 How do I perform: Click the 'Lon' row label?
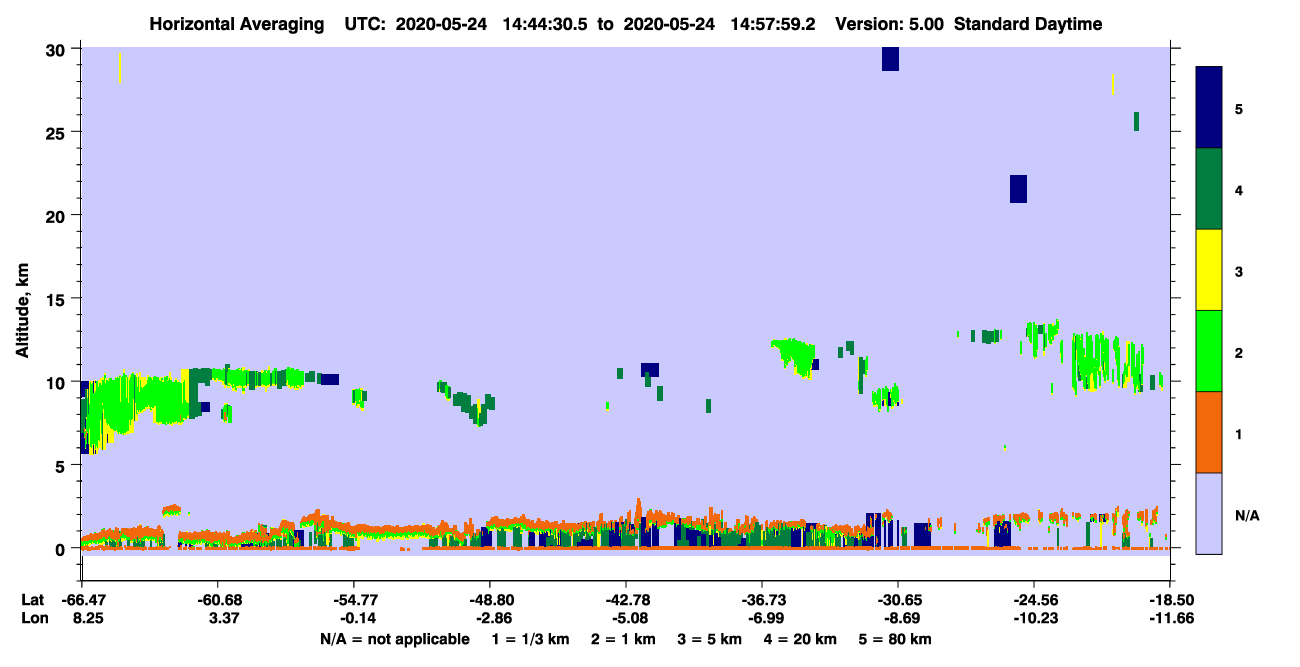(33, 617)
